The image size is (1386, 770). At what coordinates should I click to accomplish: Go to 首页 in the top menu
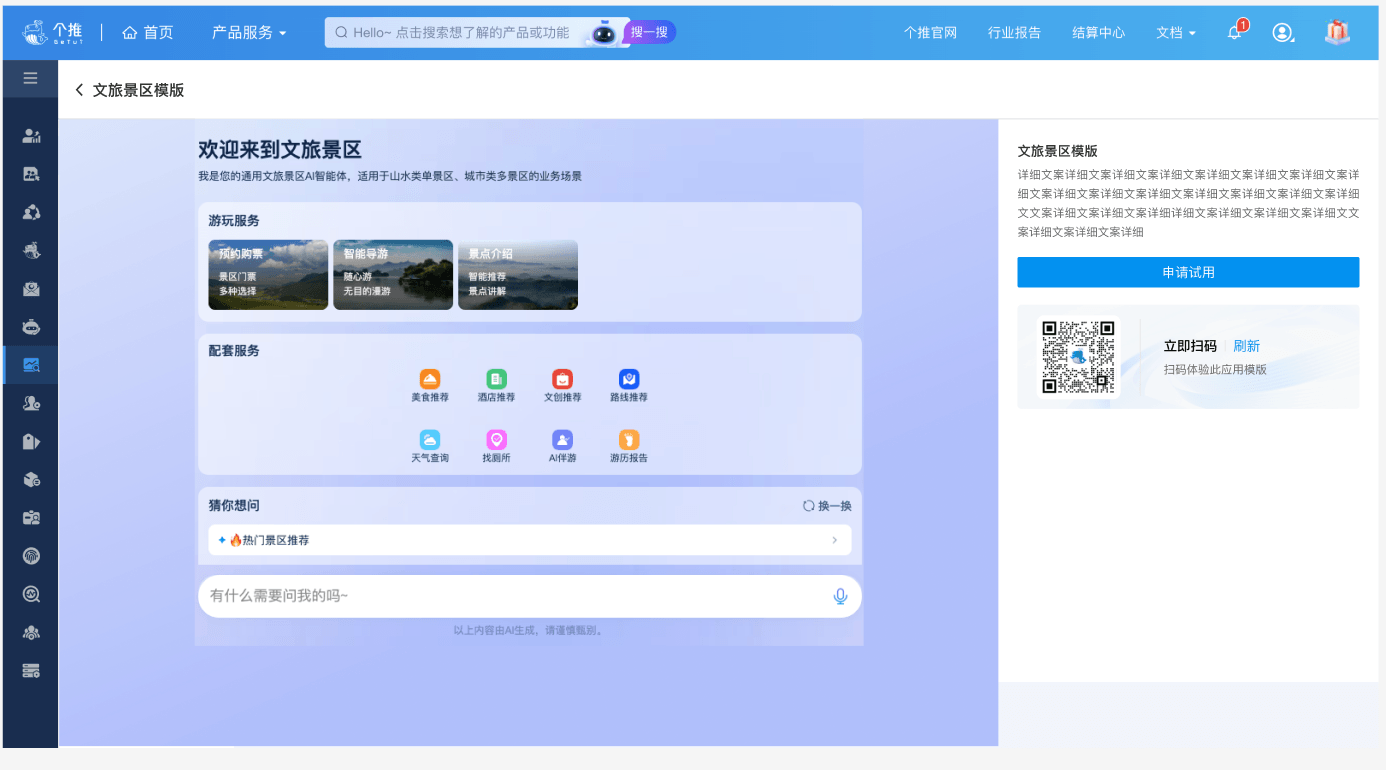pyautogui.click(x=148, y=31)
